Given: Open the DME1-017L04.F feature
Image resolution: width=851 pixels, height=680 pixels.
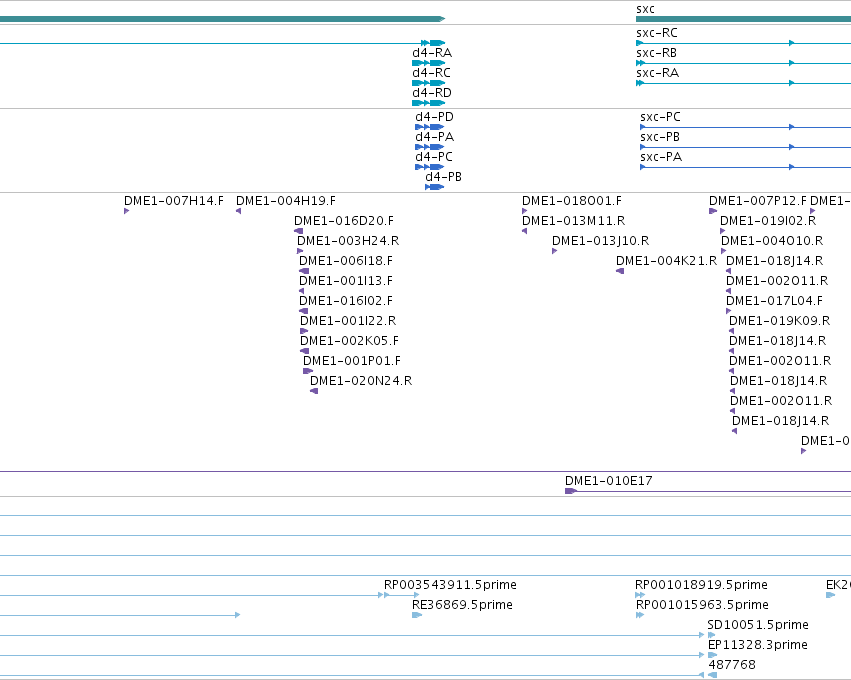Looking at the screenshot, I should (728, 312).
